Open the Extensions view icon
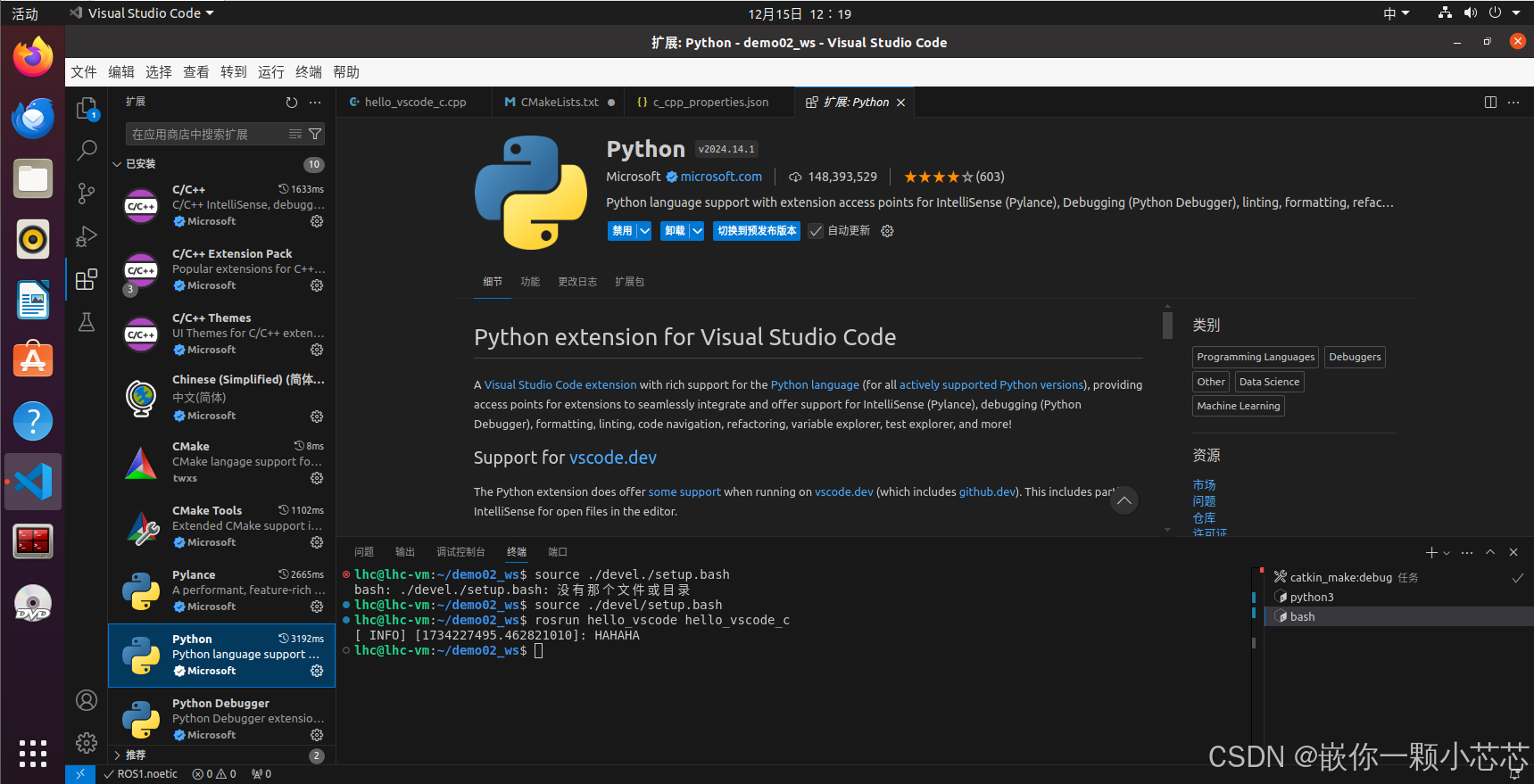Viewport: 1534px width, 784px height. pos(87,279)
